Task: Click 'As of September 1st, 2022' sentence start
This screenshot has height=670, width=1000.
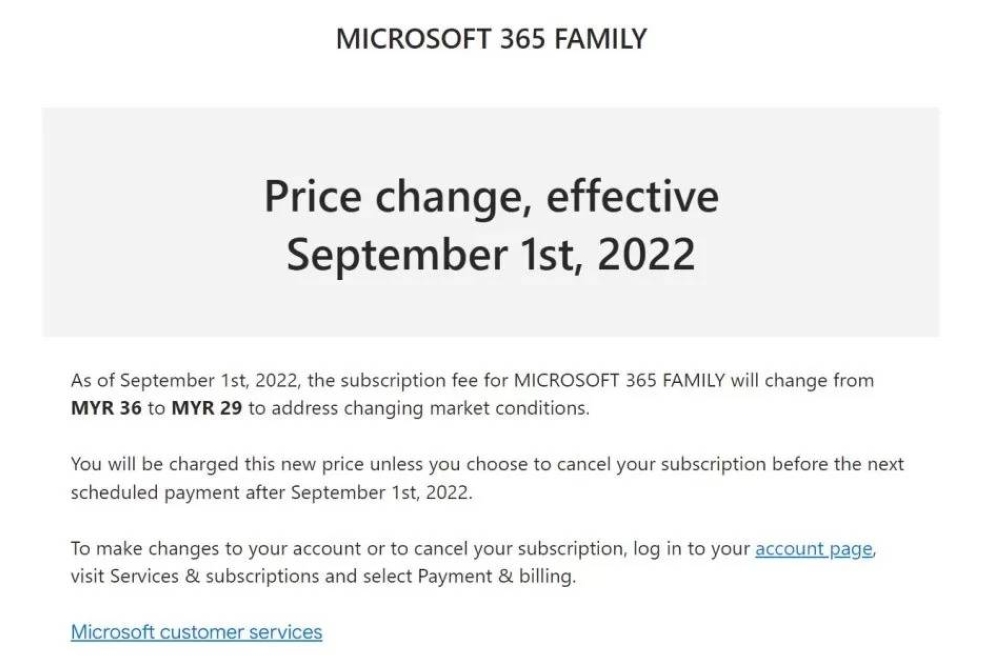Action: point(185,381)
